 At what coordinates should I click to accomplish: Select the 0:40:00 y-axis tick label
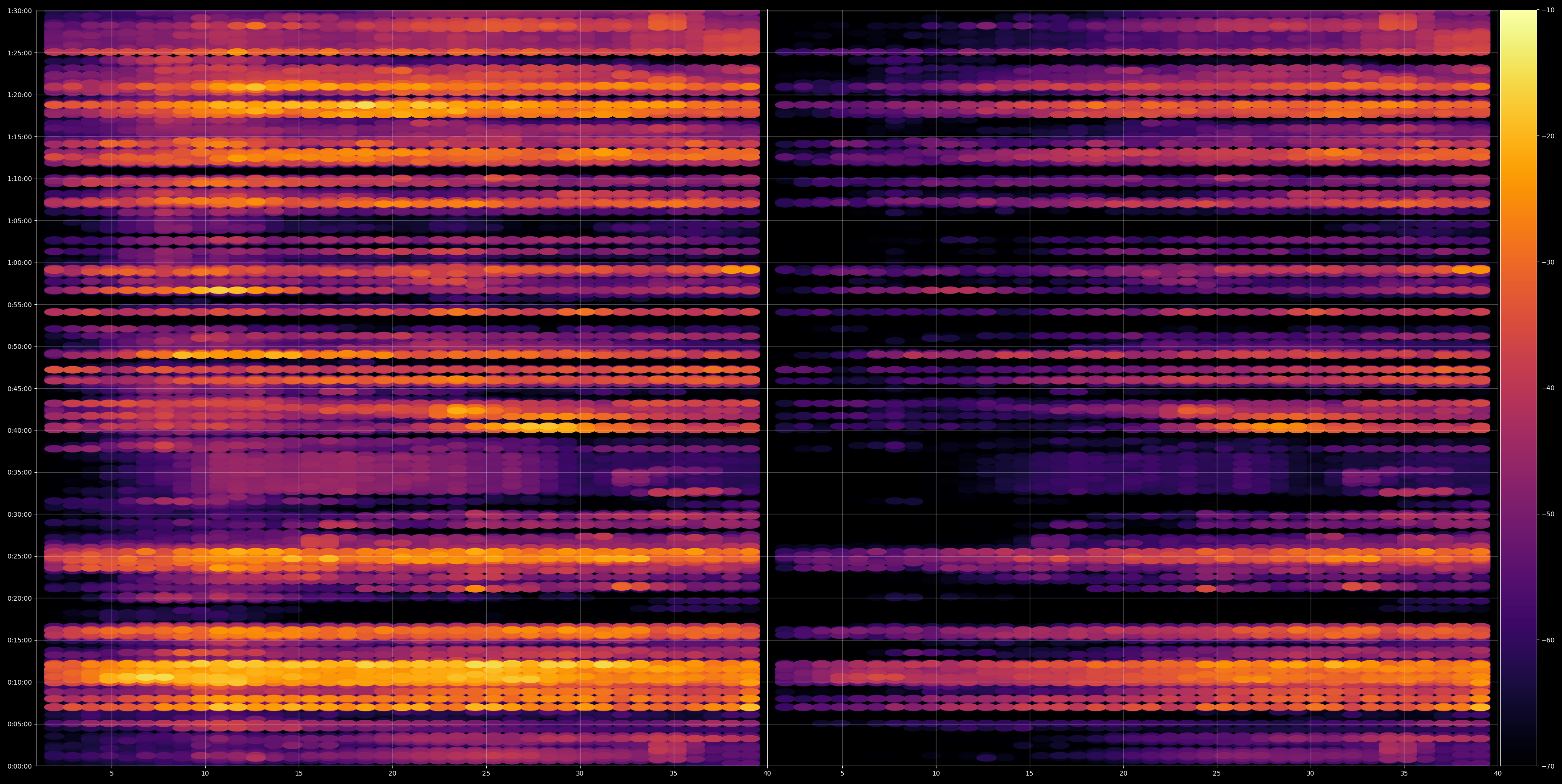pos(19,430)
